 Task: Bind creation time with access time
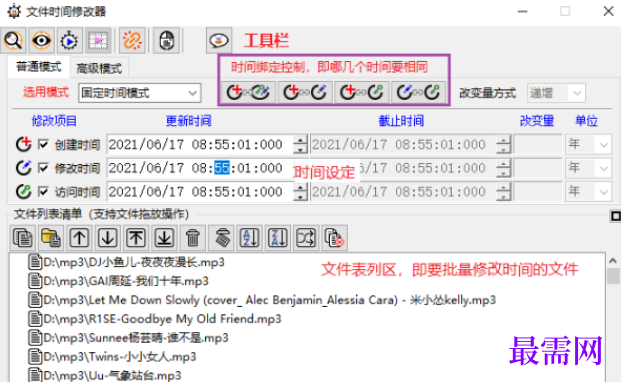tap(362, 92)
